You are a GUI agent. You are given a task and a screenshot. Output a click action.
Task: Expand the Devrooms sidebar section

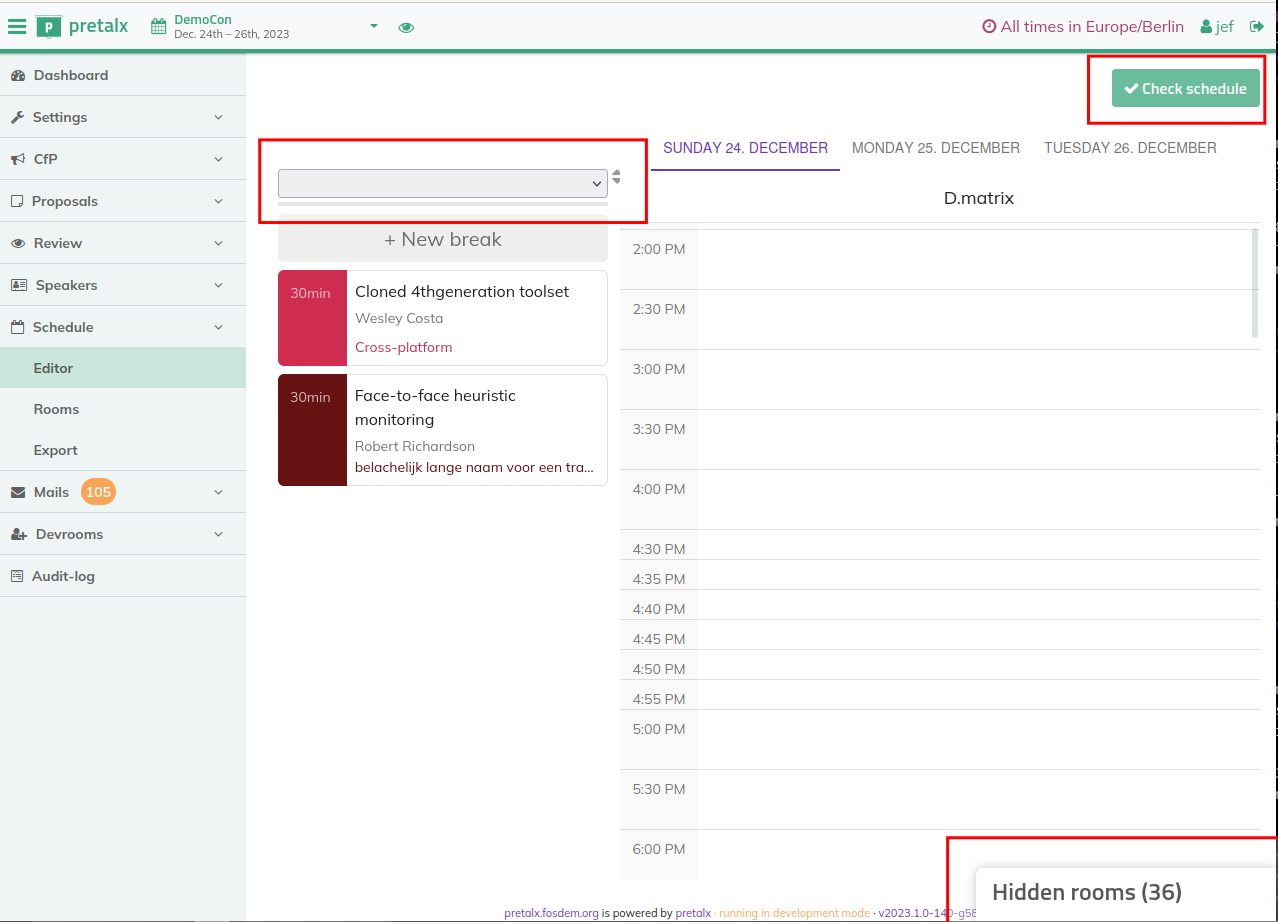[69, 534]
